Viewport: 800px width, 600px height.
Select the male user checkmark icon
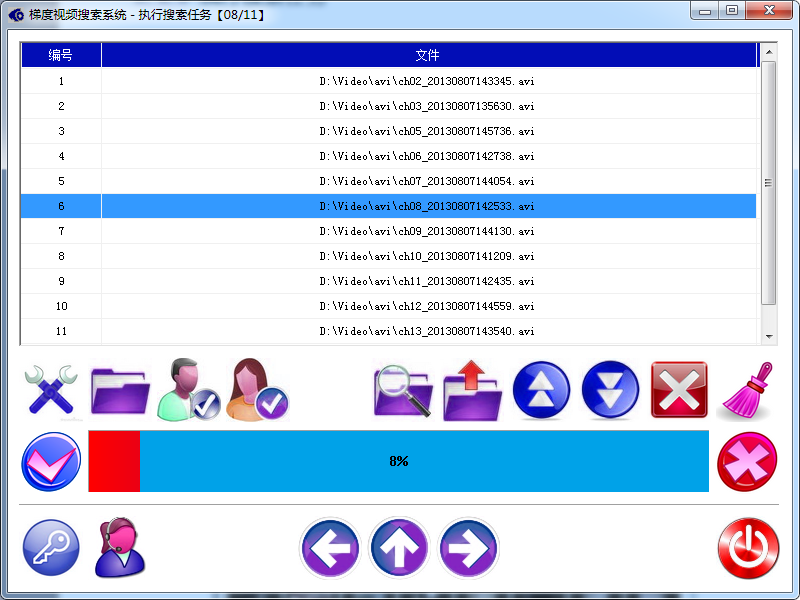pos(189,390)
